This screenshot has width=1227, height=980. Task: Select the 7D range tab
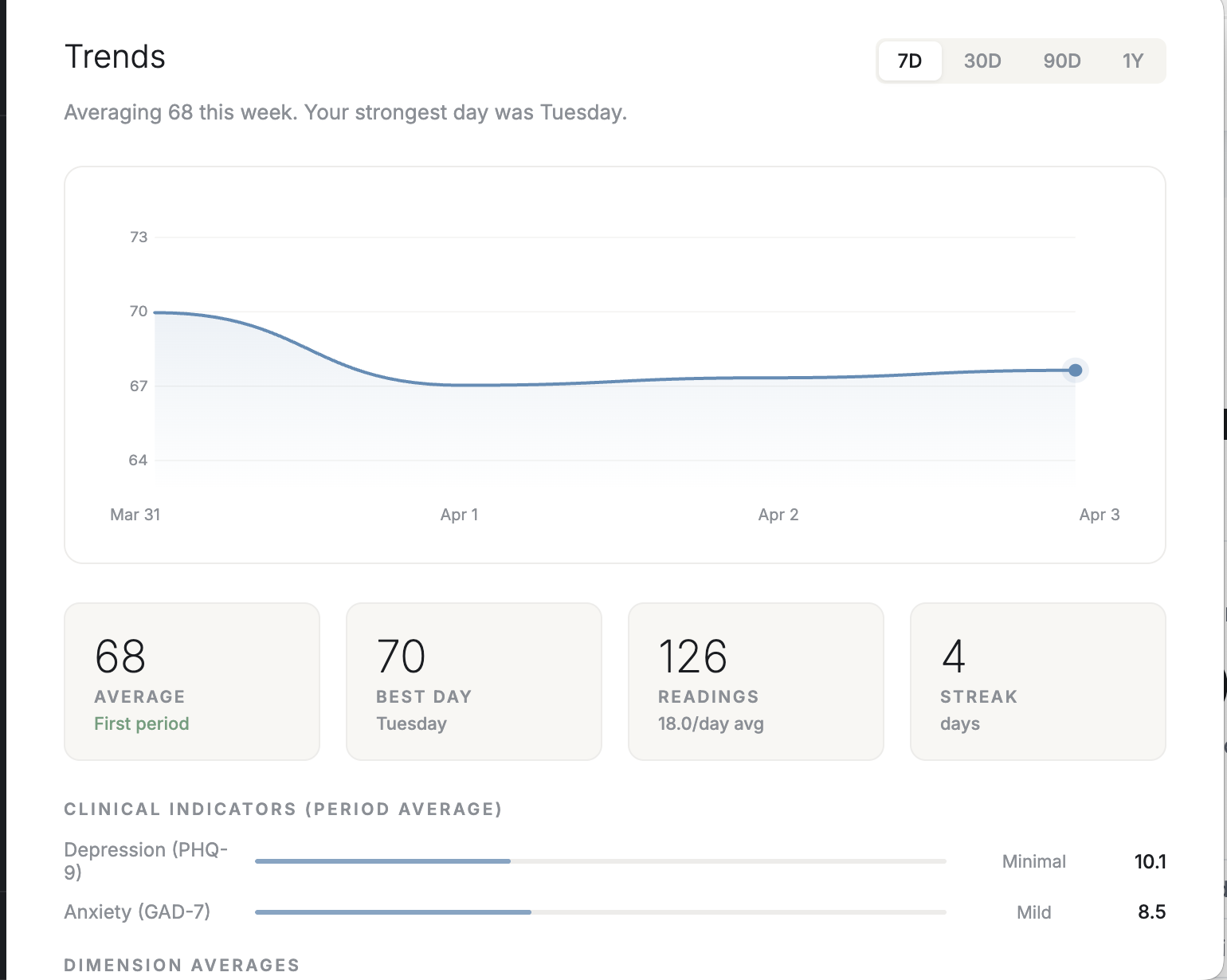pos(910,61)
